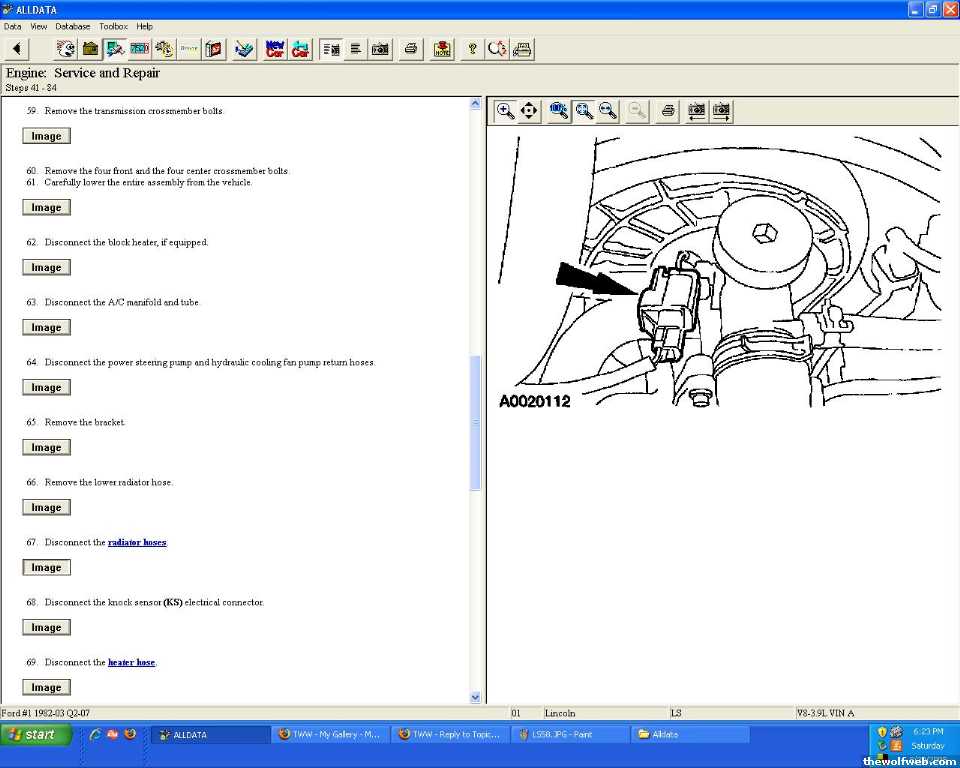Switch to LS58.JPG - Paint in taskbar

tap(569, 734)
